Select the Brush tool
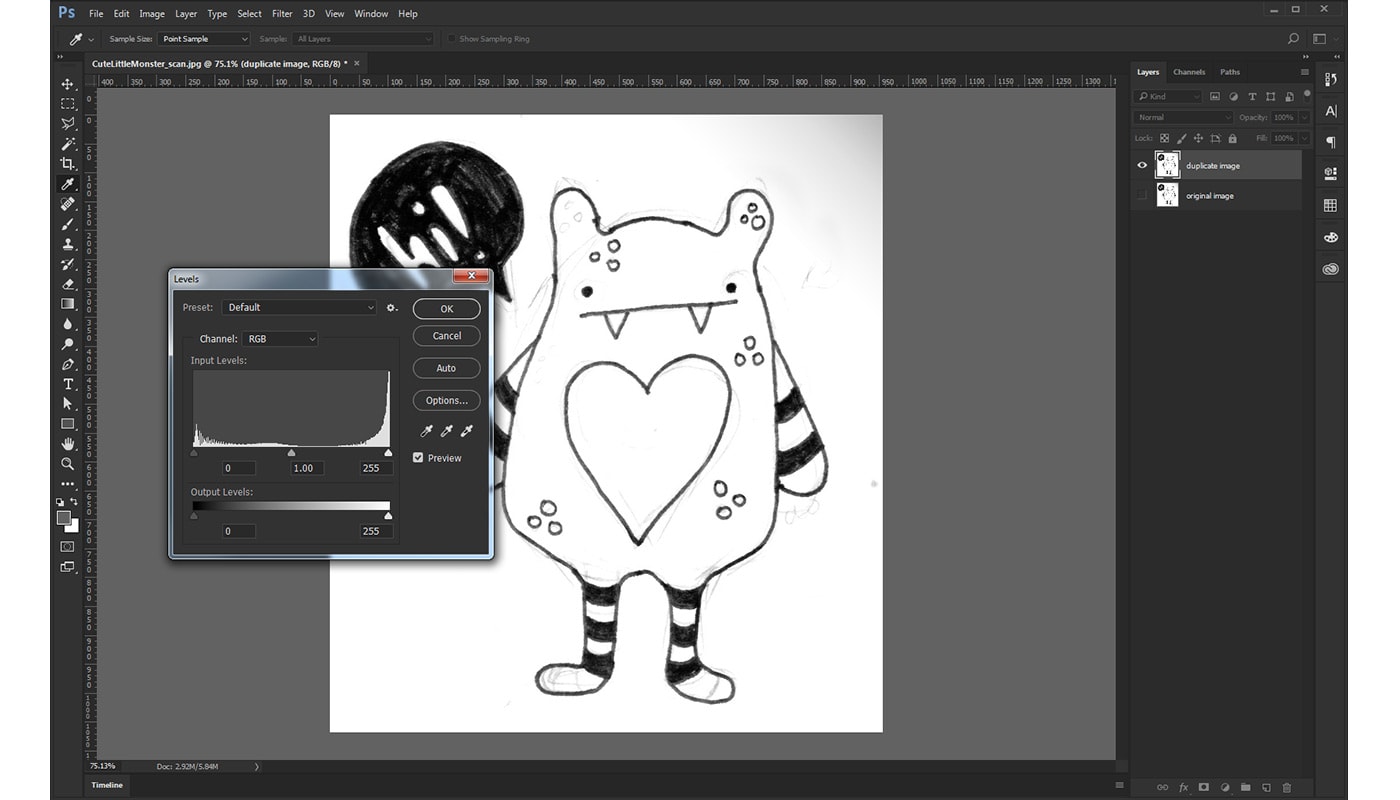The width and height of the screenshot is (1400, 800). pyautogui.click(x=68, y=224)
